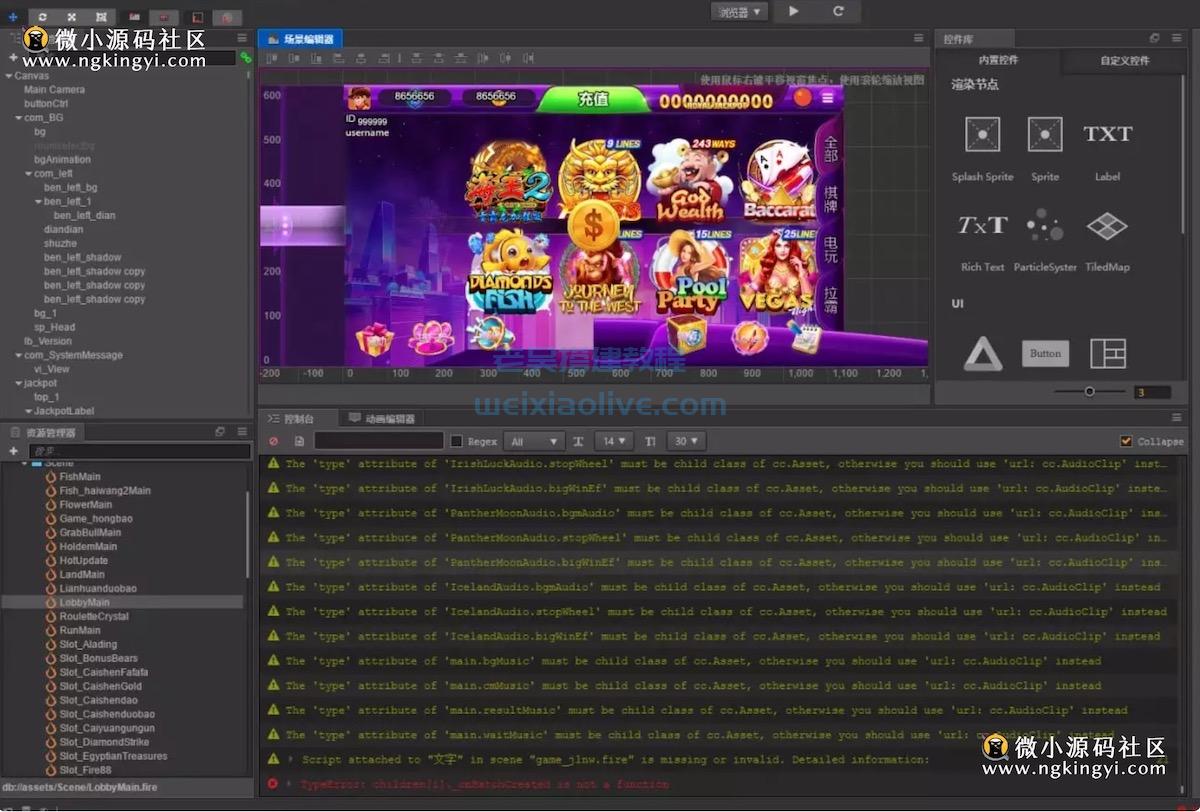Collapse the com_left tree node
The image size is (1200, 812).
pos(29,174)
